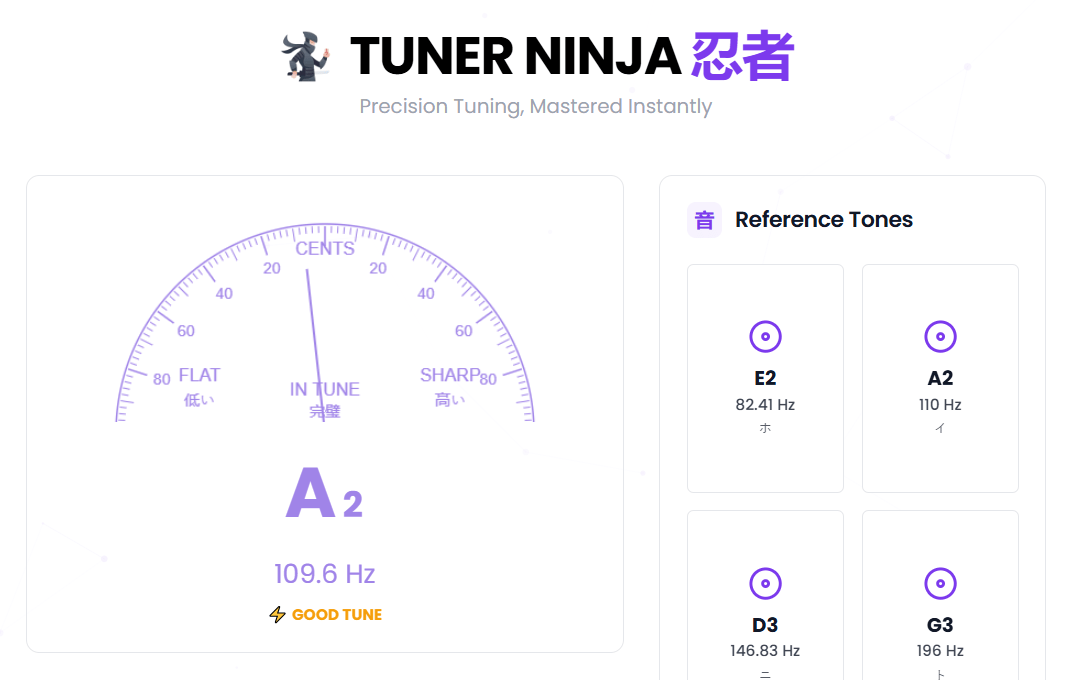Viewport: 1075px width, 680px height.
Task: Click the GOOD TUNE status text
Action: point(337,615)
